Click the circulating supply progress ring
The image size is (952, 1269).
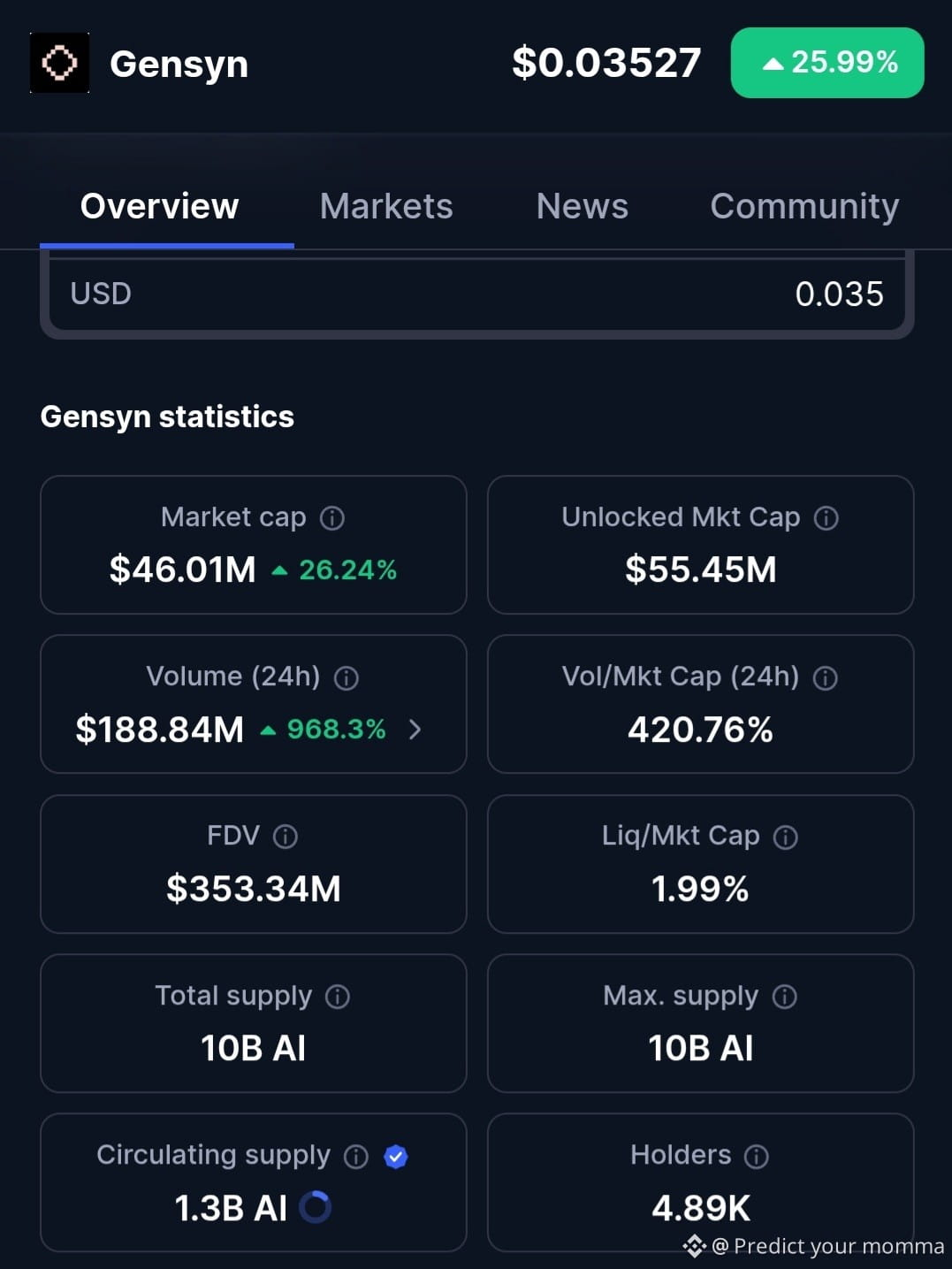click(316, 1207)
